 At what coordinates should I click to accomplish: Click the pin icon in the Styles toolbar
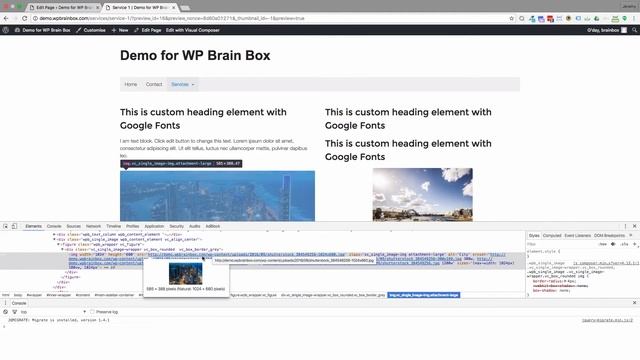click(613, 244)
